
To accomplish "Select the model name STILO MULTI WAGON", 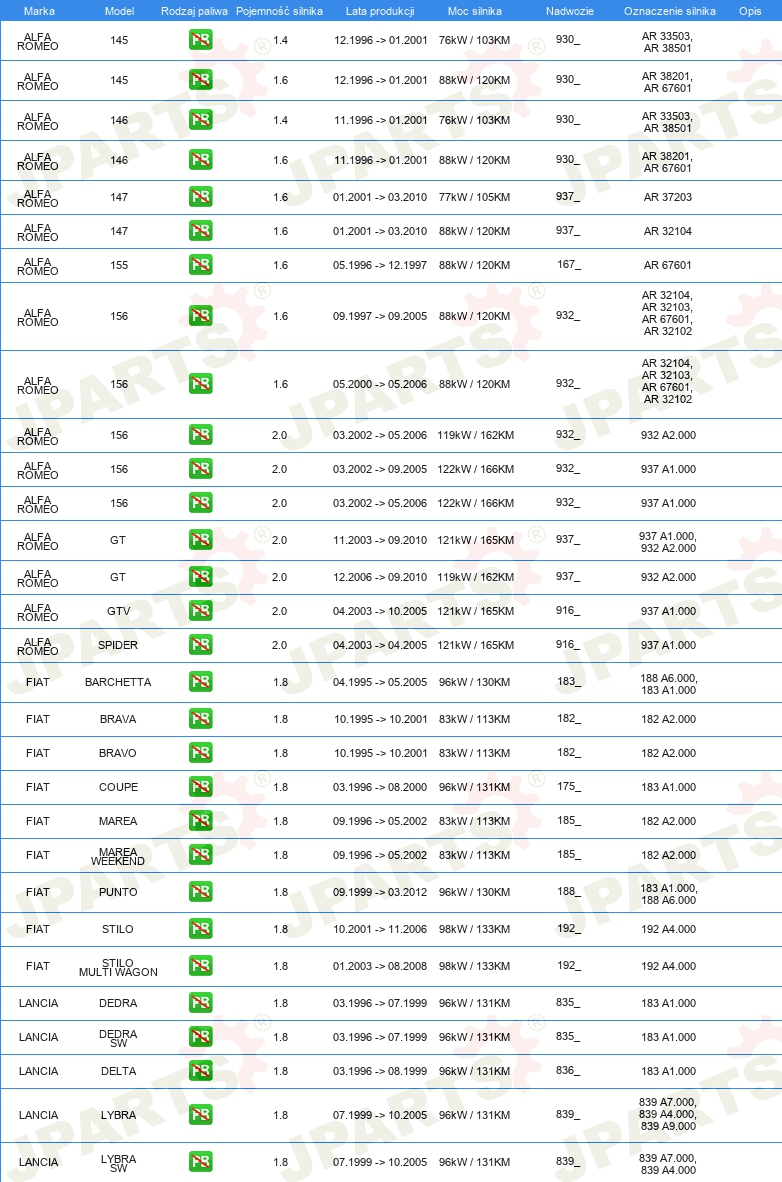I will pyautogui.click(x=118, y=968).
